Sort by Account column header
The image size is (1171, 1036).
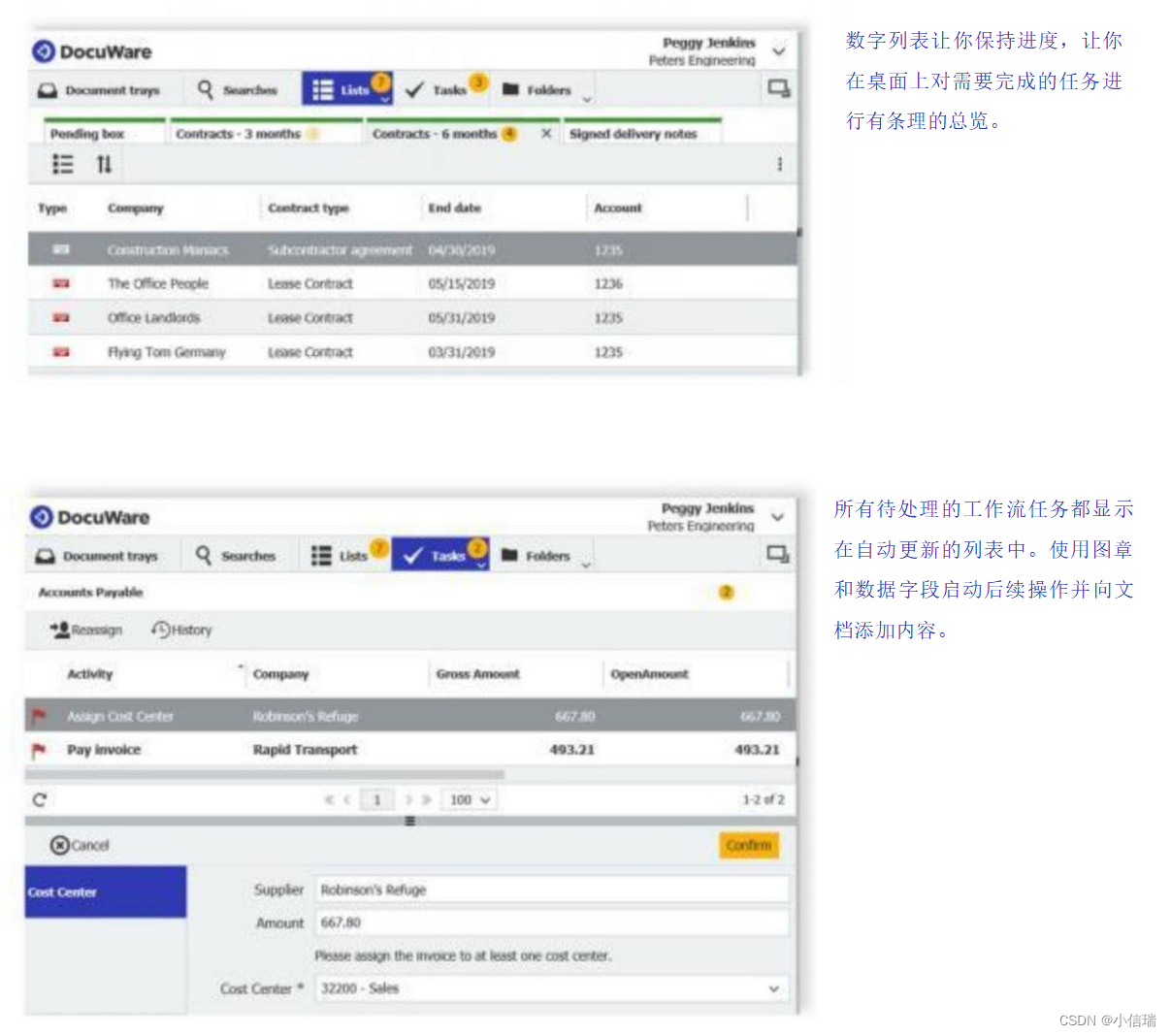[x=618, y=208]
